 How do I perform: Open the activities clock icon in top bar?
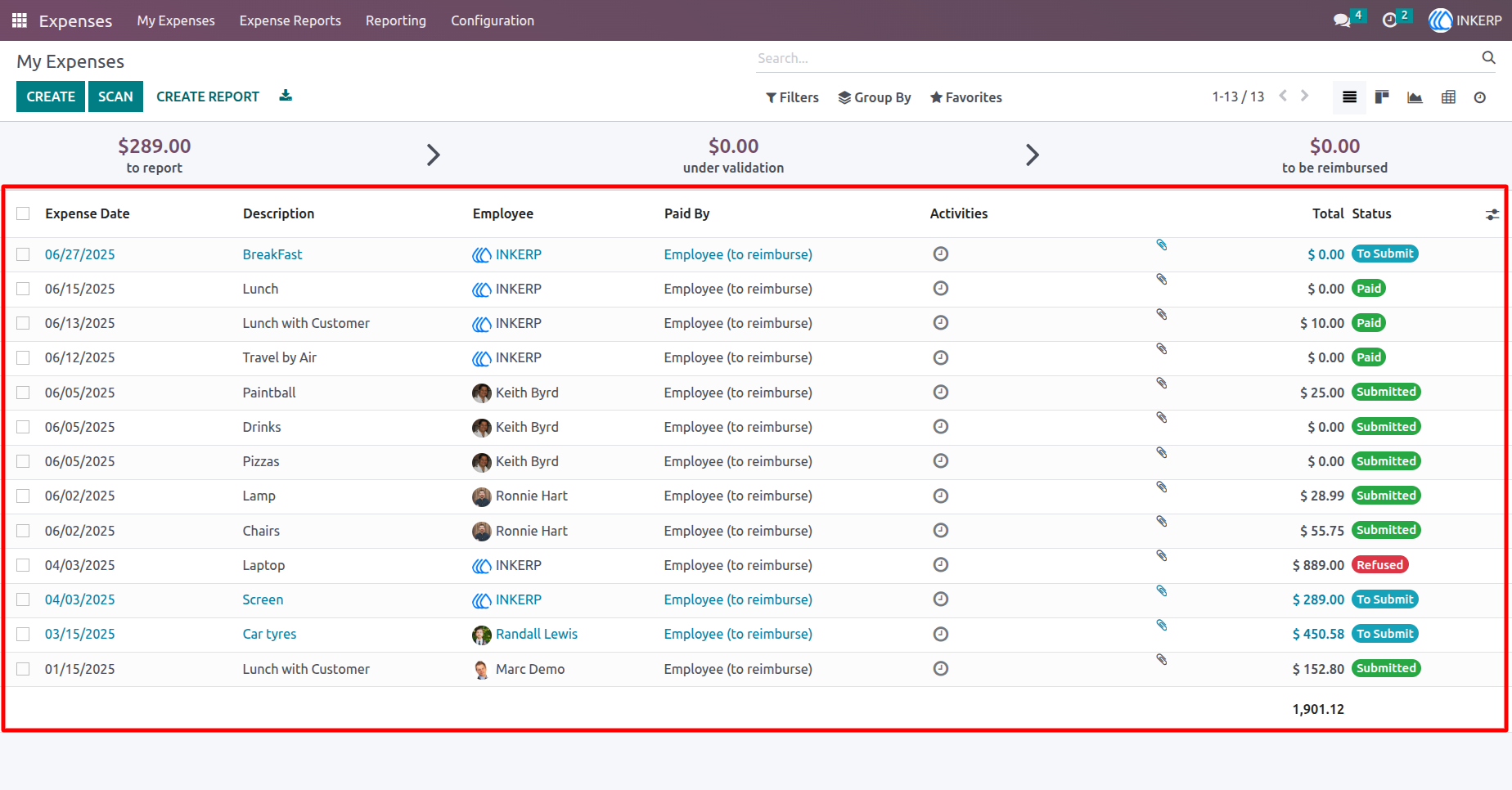1389,20
